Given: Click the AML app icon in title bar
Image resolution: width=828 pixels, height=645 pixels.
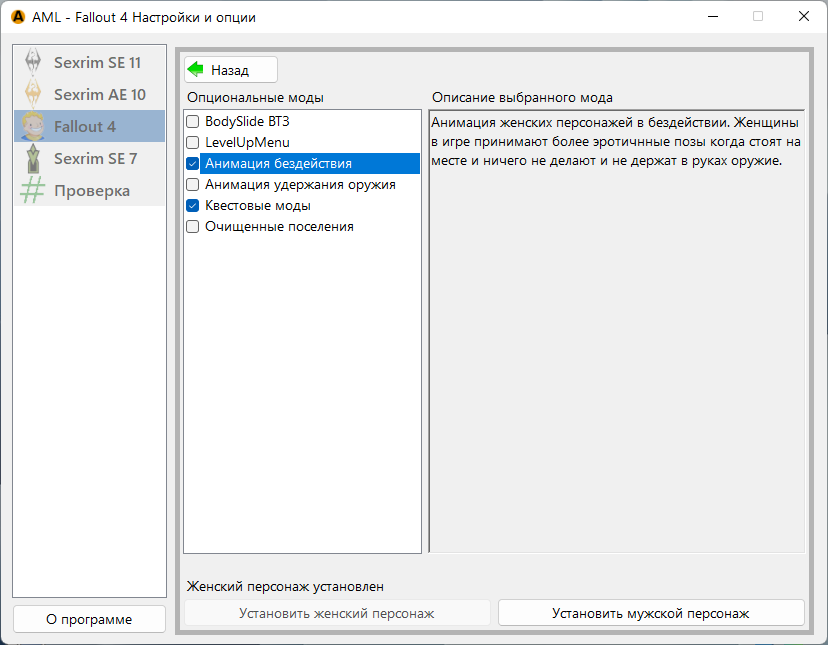Looking at the screenshot, I should click(17, 17).
